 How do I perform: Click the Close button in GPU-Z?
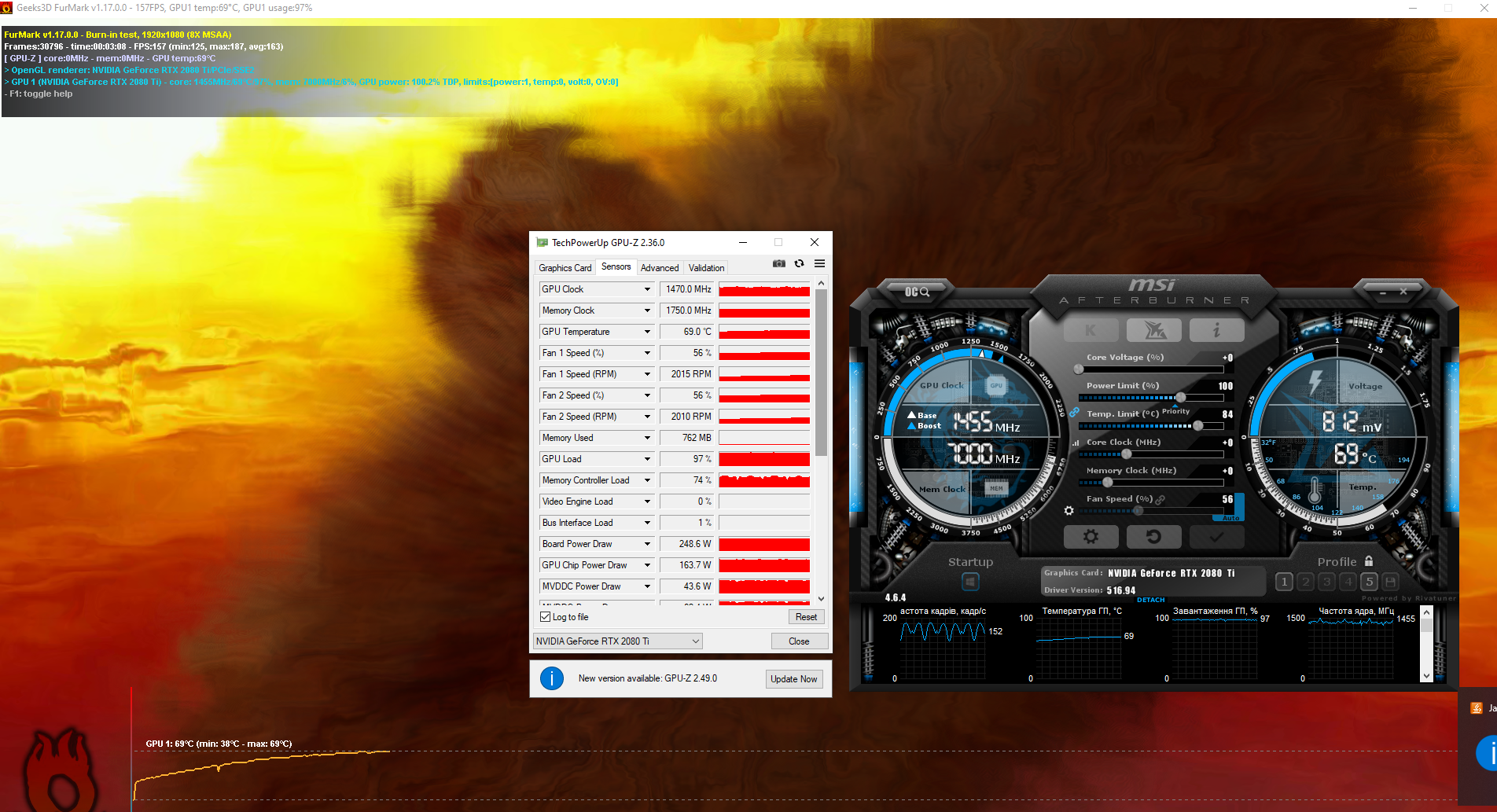[799, 641]
